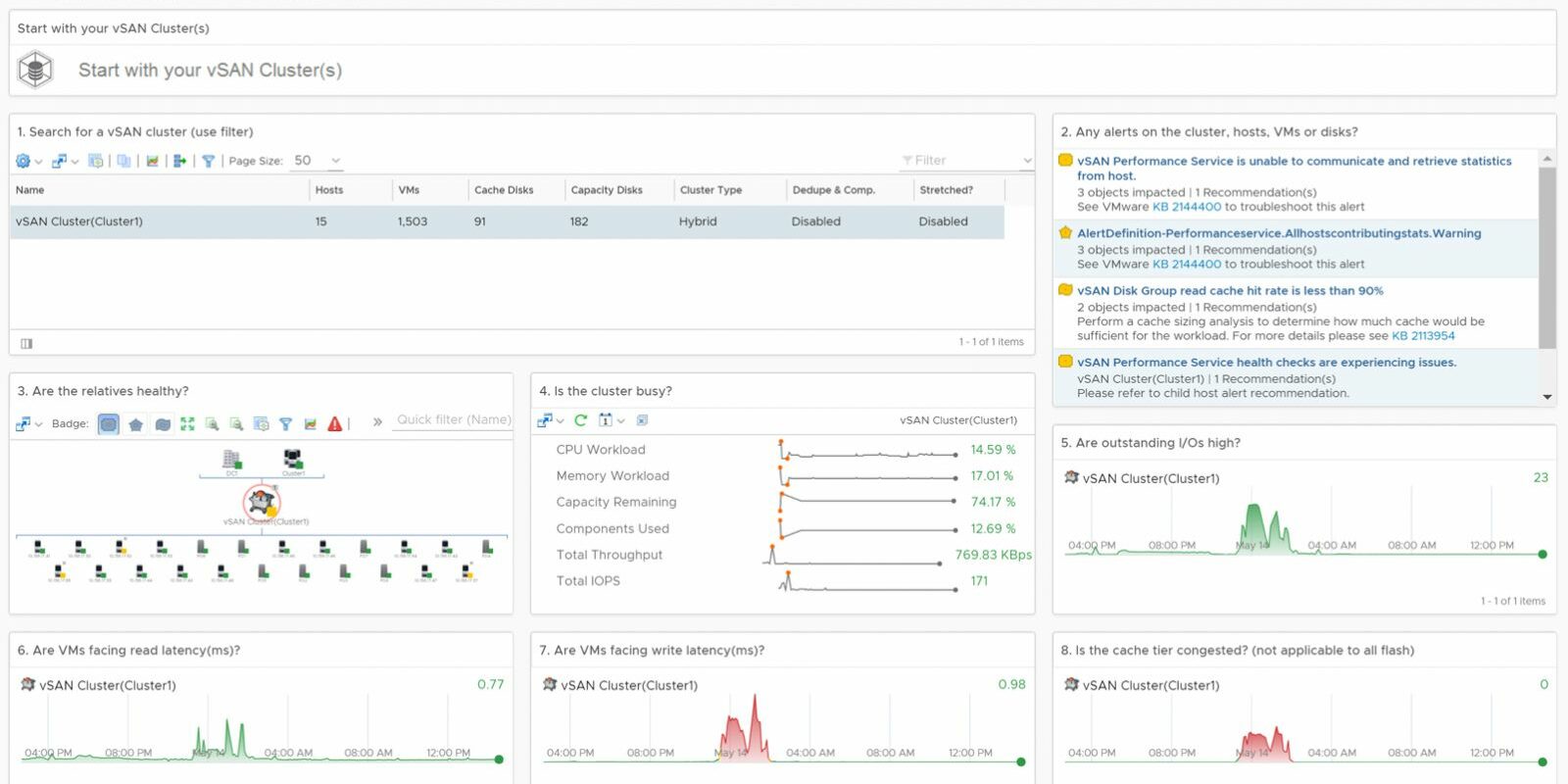The image size is (1568, 784).
Task: Toggle the column chooser icon below cluster table
Action: [x=26, y=343]
